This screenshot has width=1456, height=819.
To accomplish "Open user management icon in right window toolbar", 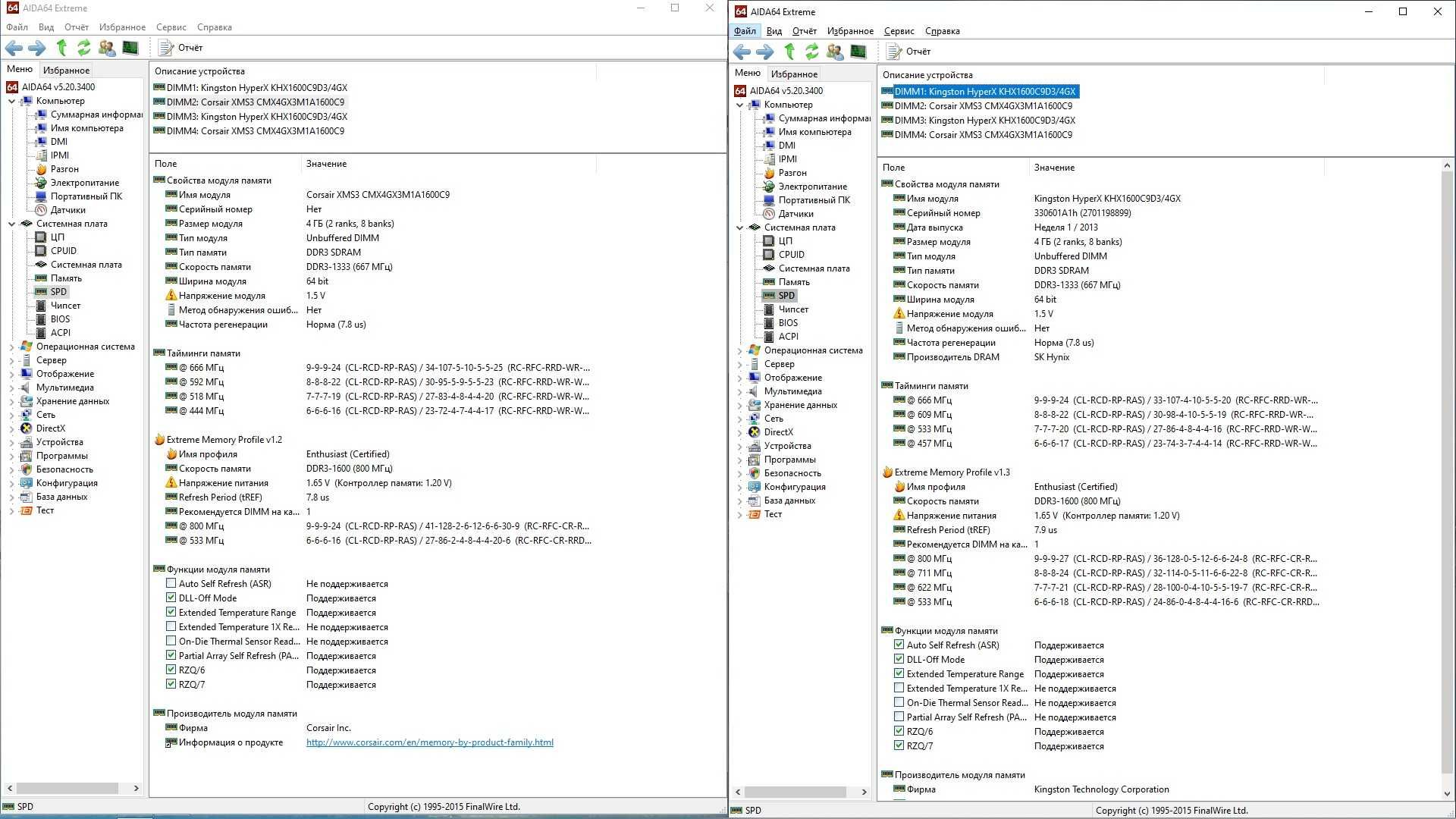I will 835,52.
